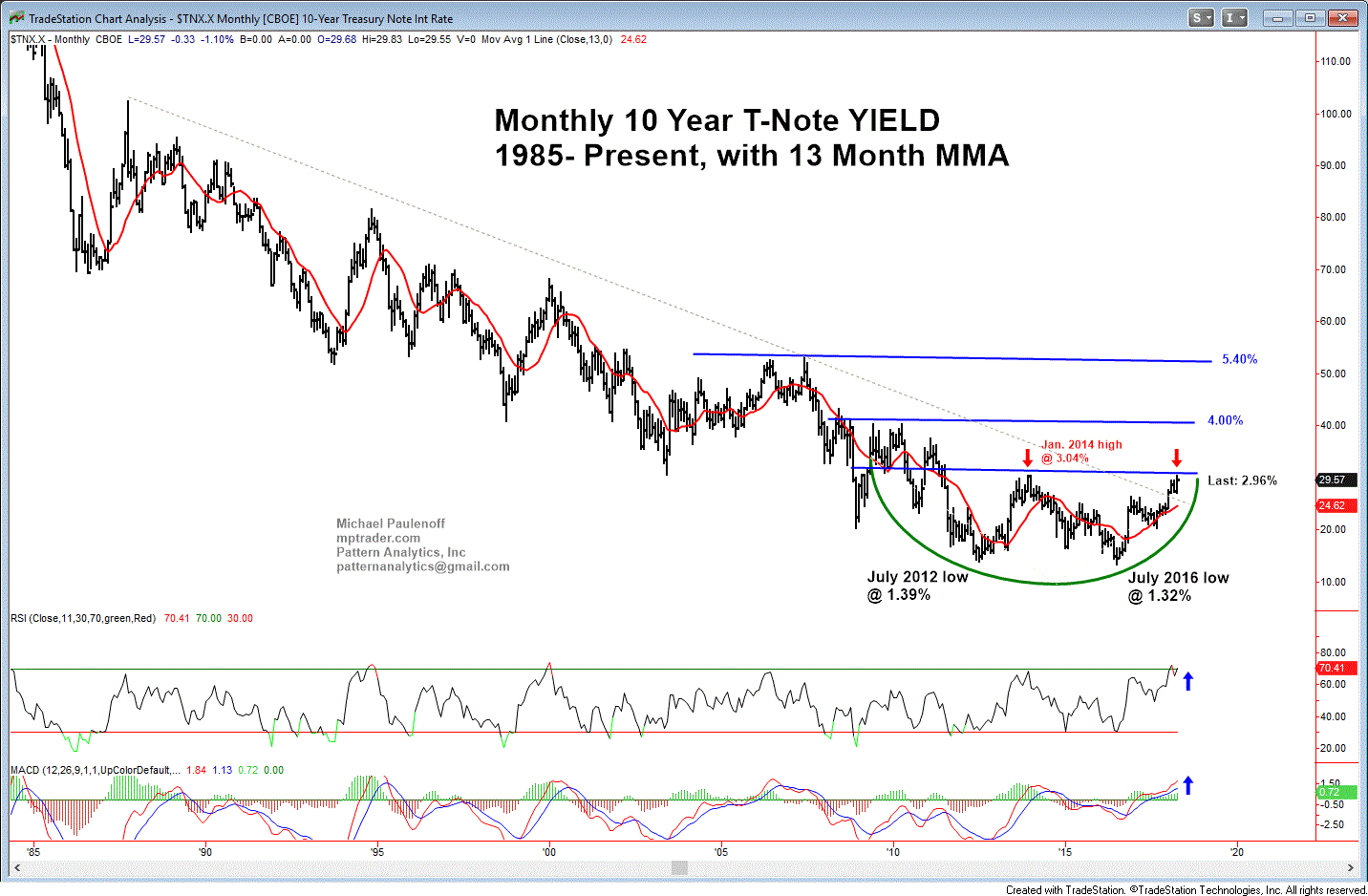Select the red 70.41 RSI value marker
The image size is (1368, 896).
pos(1334,668)
